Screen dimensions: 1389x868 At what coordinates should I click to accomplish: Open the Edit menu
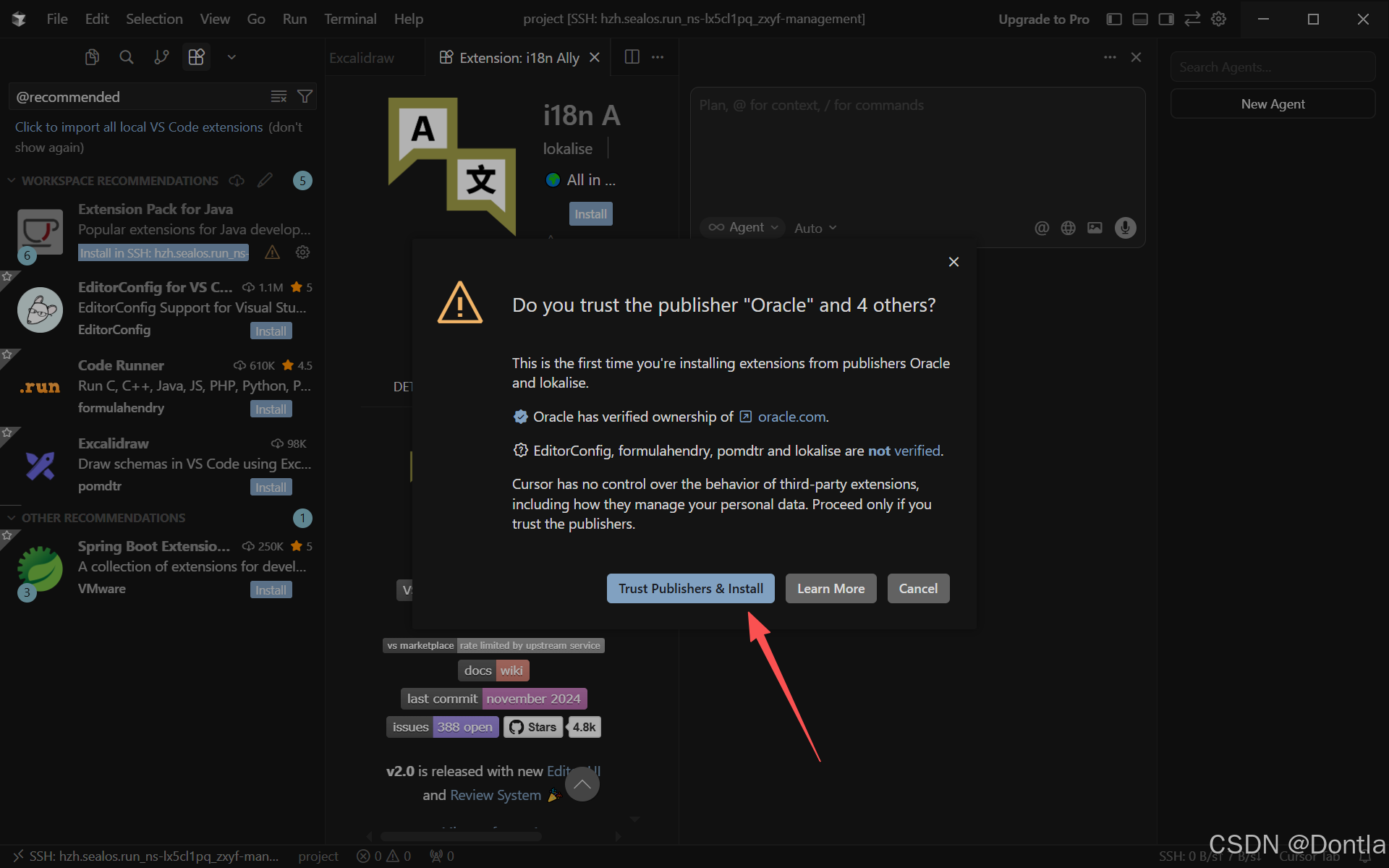(x=97, y=19)
